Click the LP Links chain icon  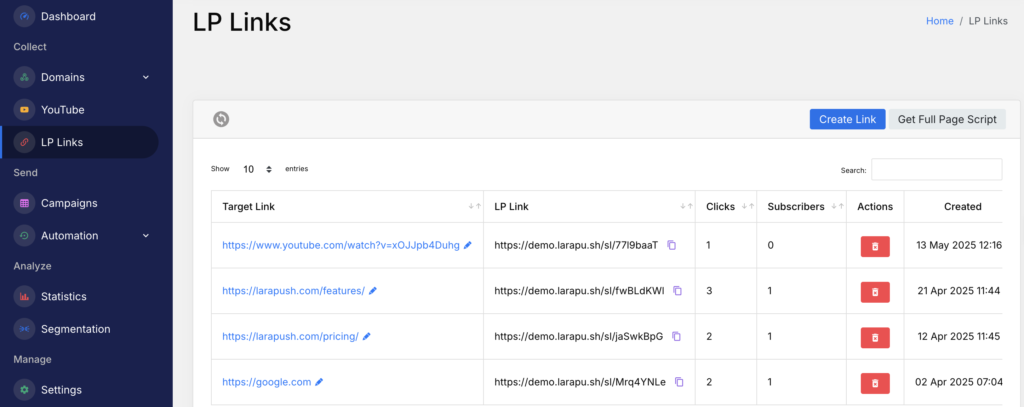coord(24,142)
